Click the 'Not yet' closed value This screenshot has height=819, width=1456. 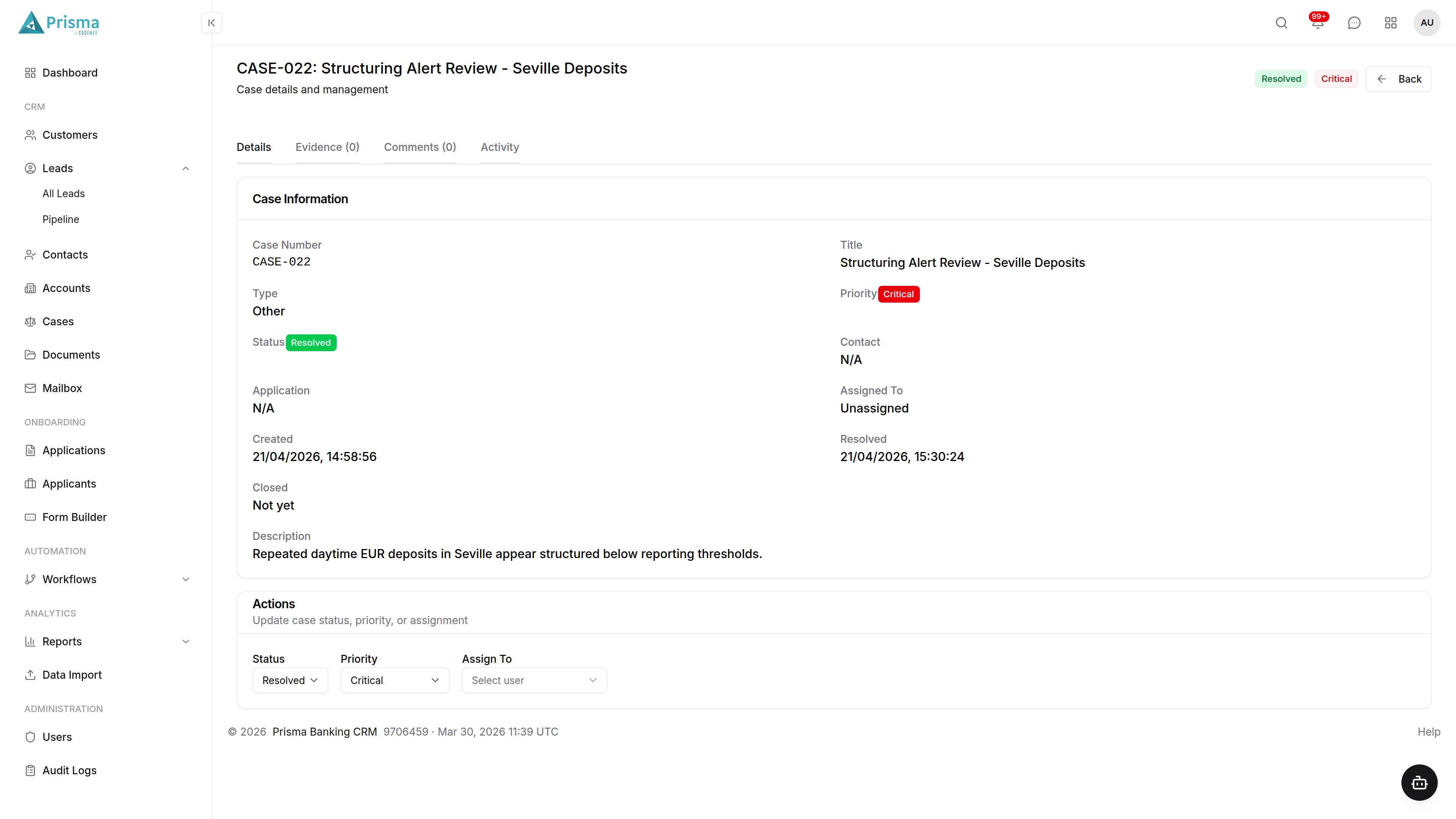pyautogui.click(x=273, y=505)
